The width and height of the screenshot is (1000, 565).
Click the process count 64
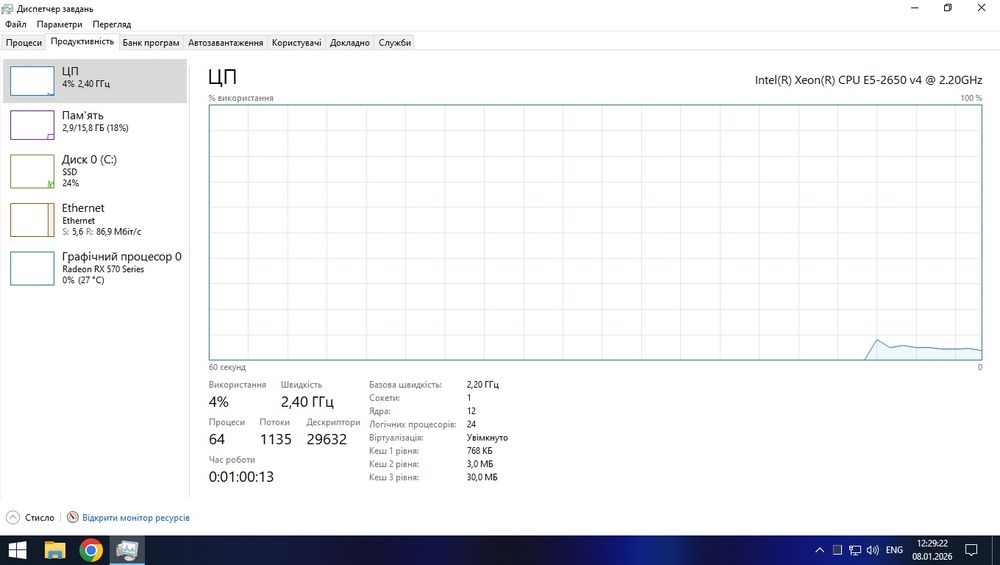[x=217, y=439]
